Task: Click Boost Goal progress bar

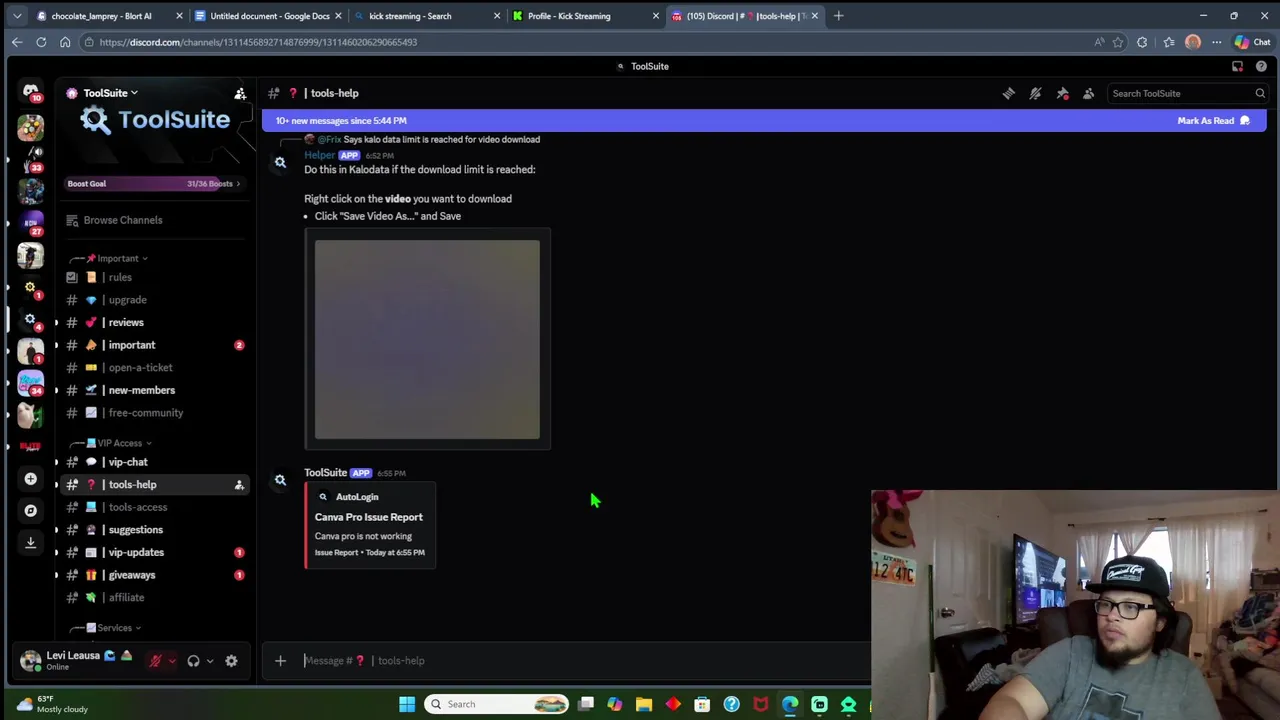Action: click(x=154, y=184)
